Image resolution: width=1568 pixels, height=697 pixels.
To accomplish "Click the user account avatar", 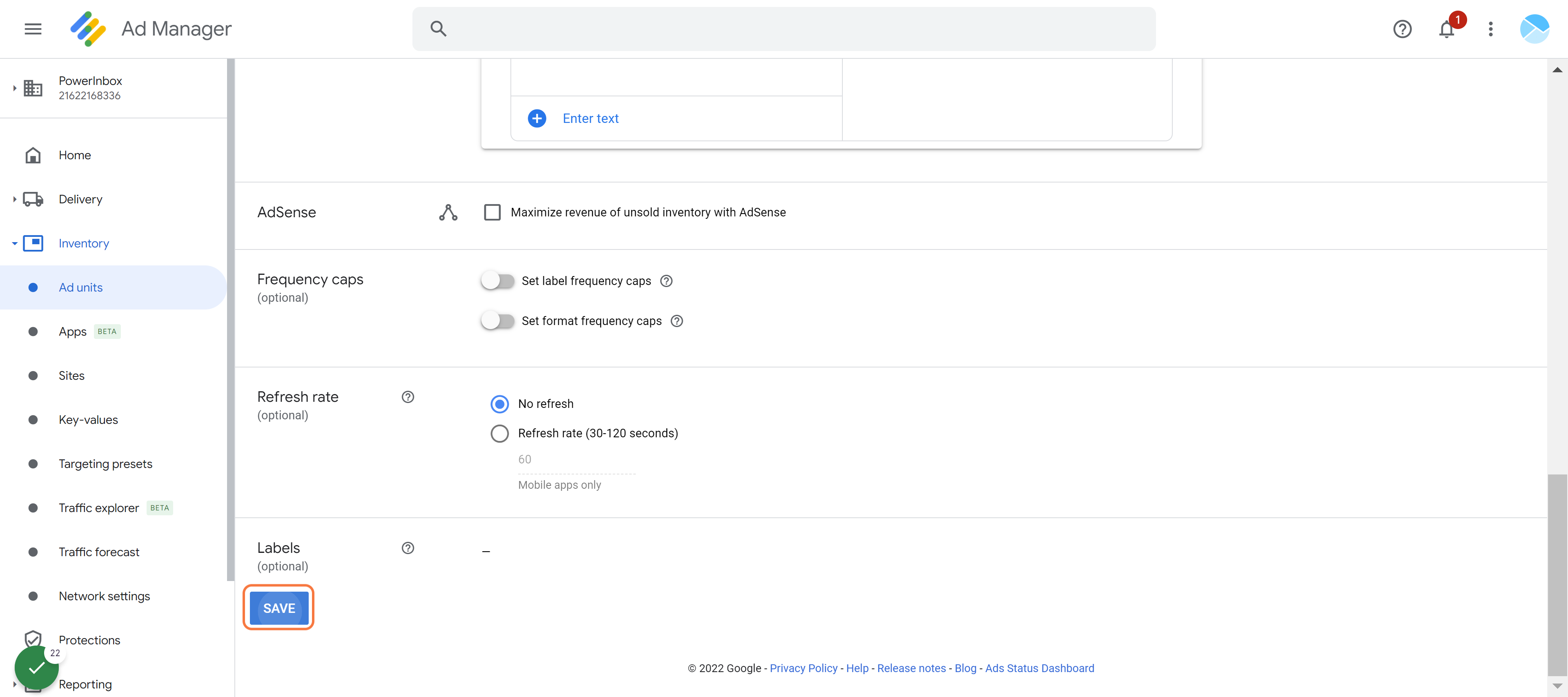I will tap(1534, 29).
